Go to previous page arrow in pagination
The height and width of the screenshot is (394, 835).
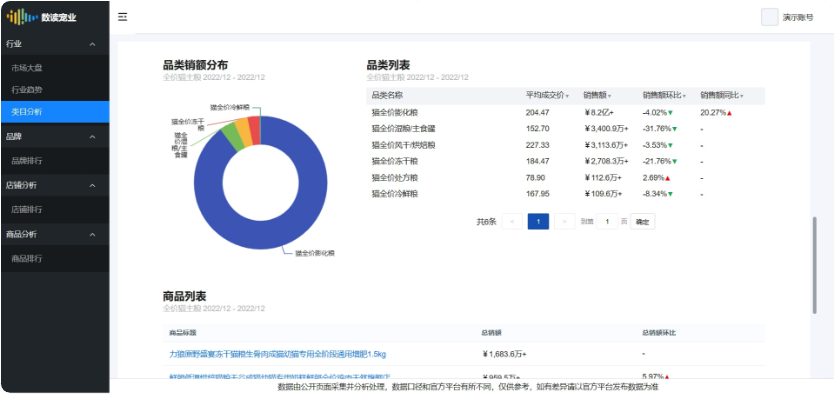tap(512, 221)
